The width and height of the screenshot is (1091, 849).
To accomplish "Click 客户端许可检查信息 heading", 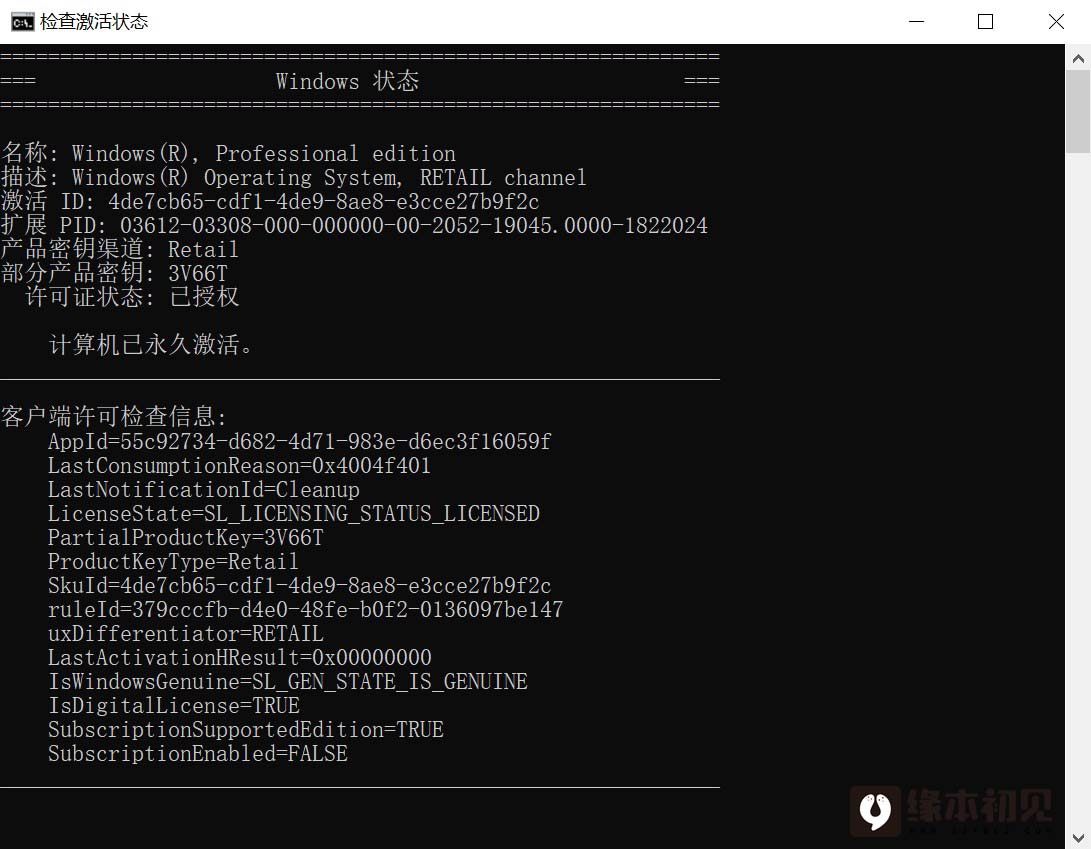I will 113,417.
